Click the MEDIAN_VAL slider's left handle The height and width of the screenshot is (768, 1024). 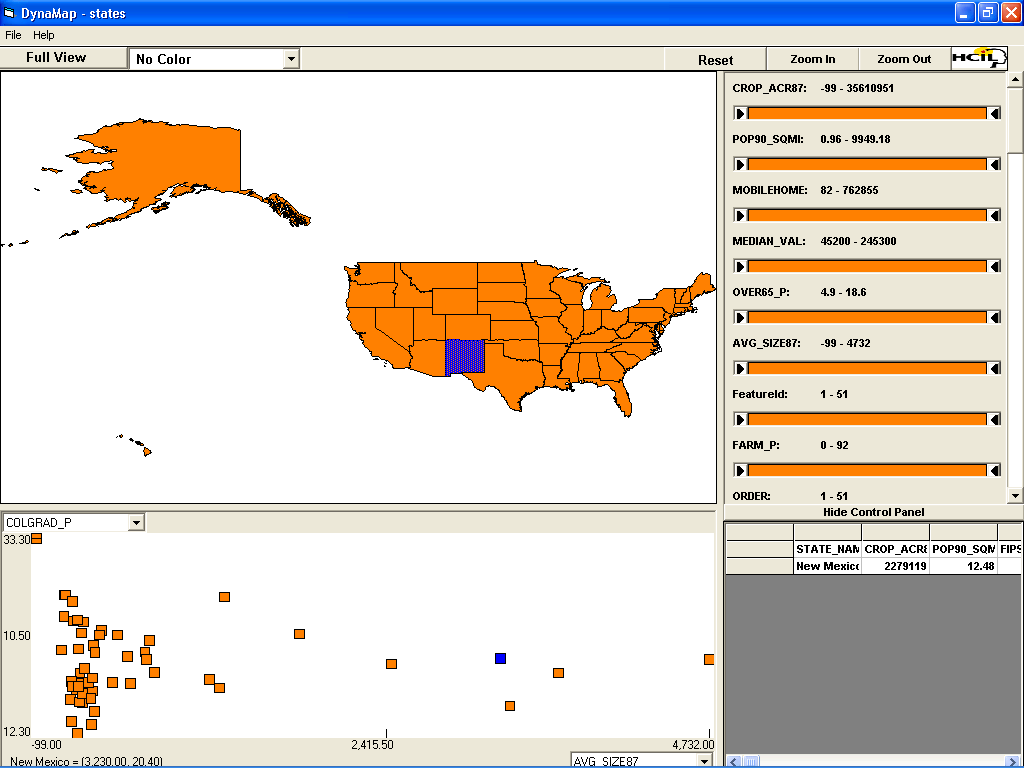[740, 266]
